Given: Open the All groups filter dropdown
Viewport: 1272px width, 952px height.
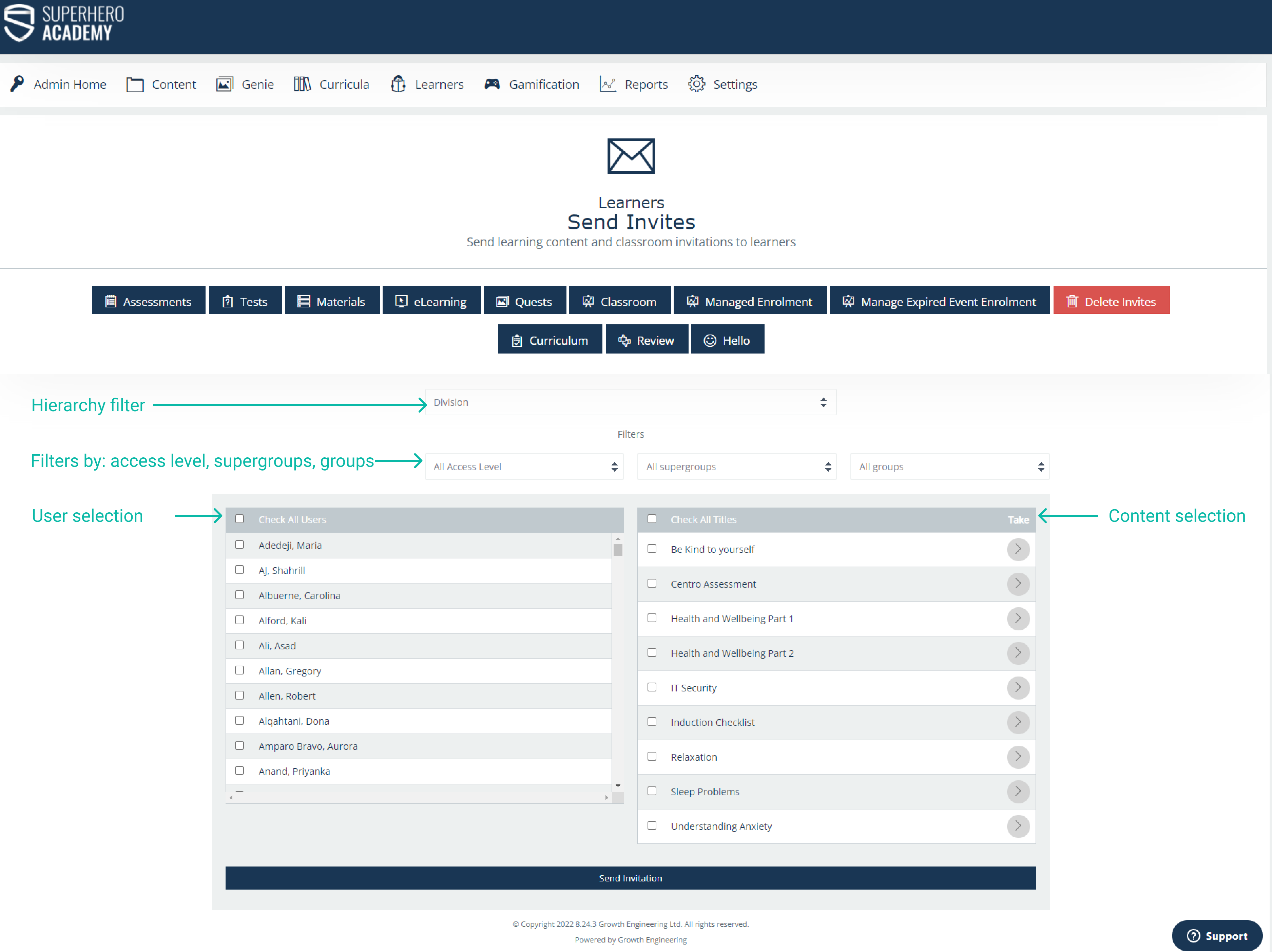Looking at the screenshot, I should coord(949,467).
